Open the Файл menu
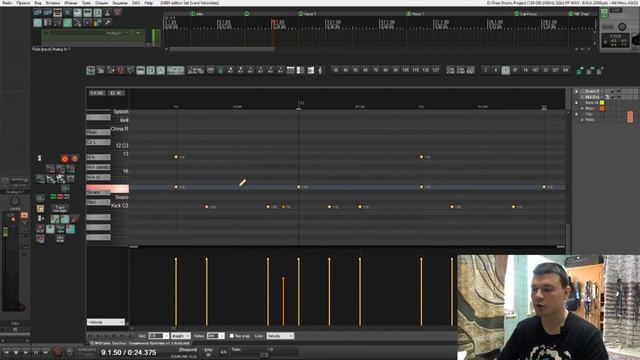Viewport: 640px width, 360px height. [7, 3]
